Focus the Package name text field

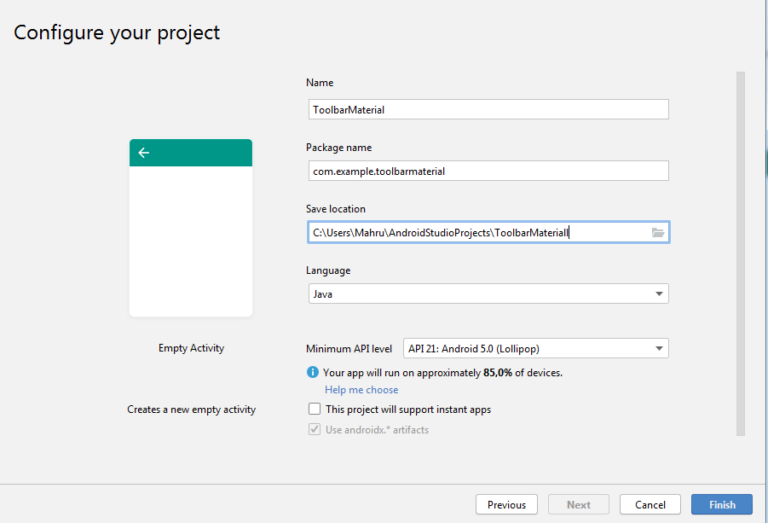pyautogui.click(x=486, y=171)
